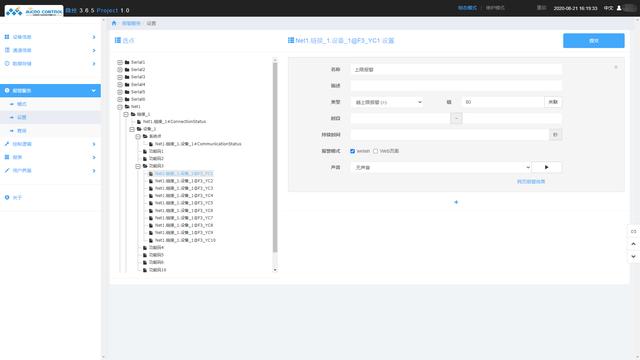Open the first submenu item under blue section
640x360 pixels.
coord(21,104)
